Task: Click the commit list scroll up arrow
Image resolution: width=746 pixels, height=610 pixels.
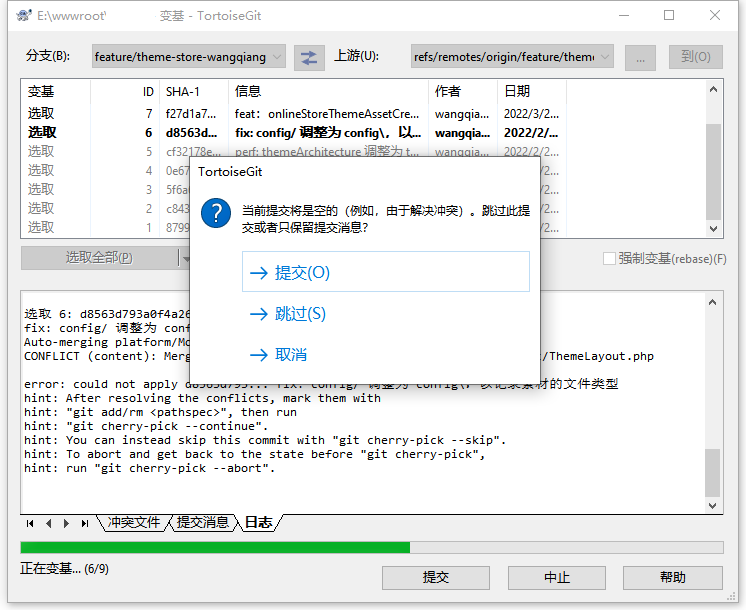Action: 713,89
